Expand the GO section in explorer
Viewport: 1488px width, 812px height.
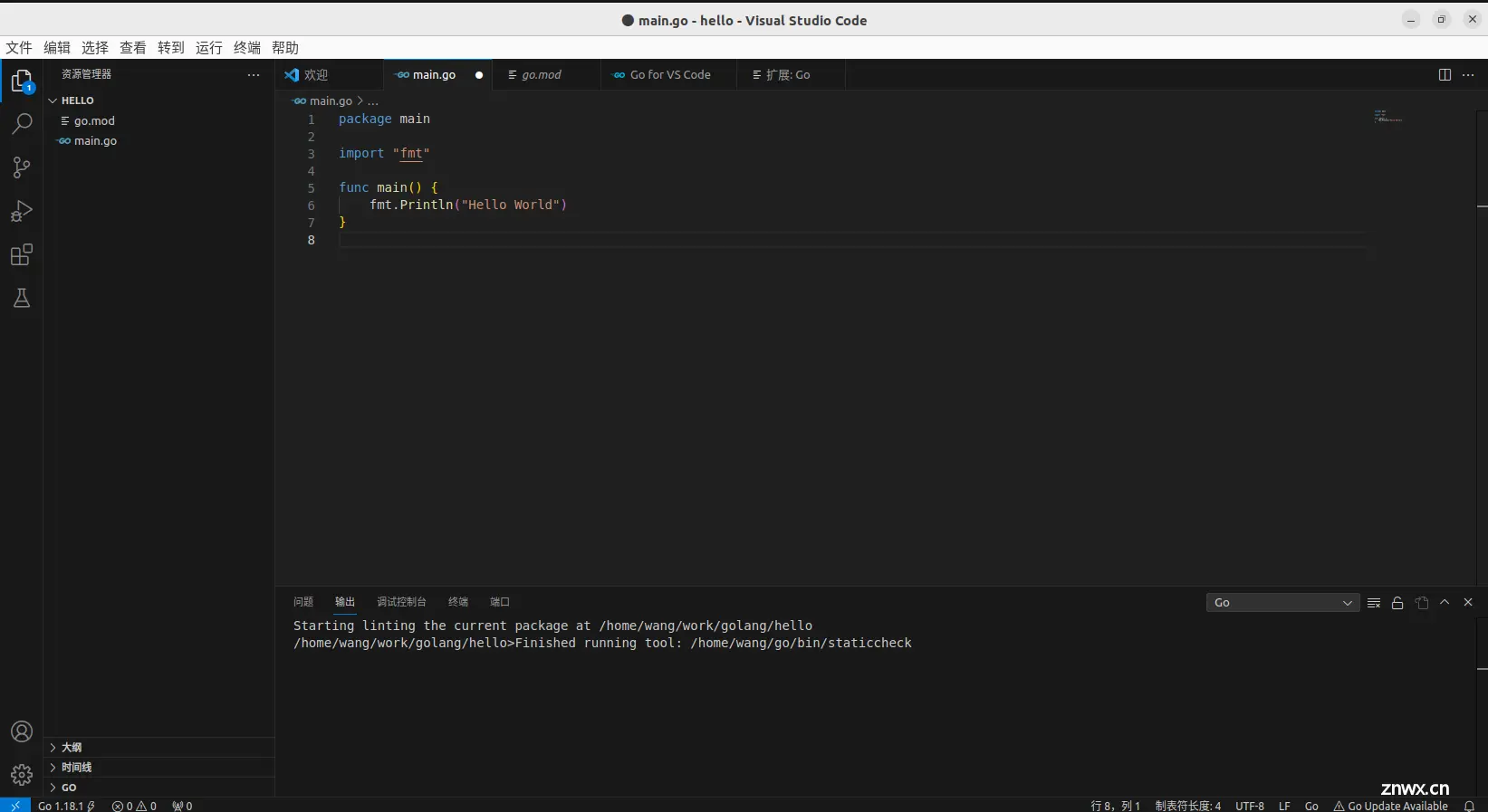point(158,787)
